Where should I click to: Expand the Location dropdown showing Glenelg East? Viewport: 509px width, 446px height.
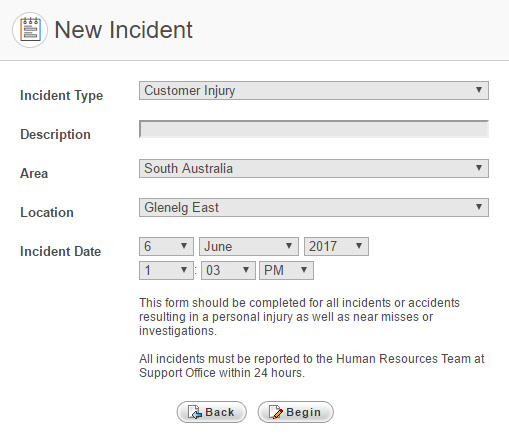314,207
